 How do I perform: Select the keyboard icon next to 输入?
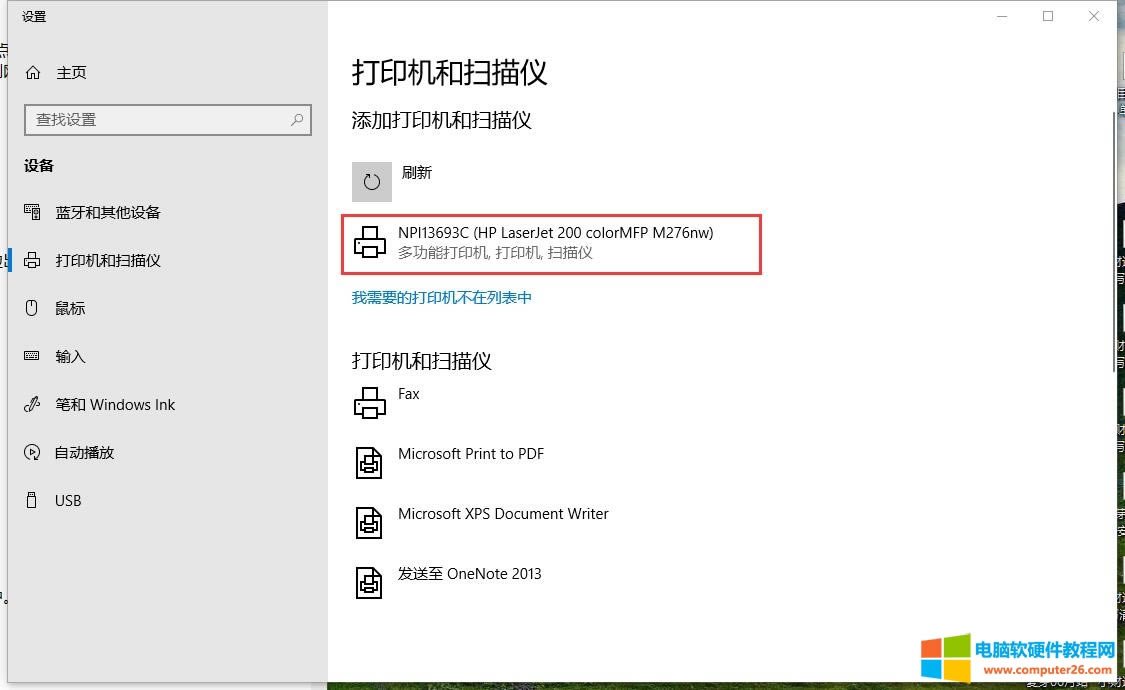coord(31,356)
